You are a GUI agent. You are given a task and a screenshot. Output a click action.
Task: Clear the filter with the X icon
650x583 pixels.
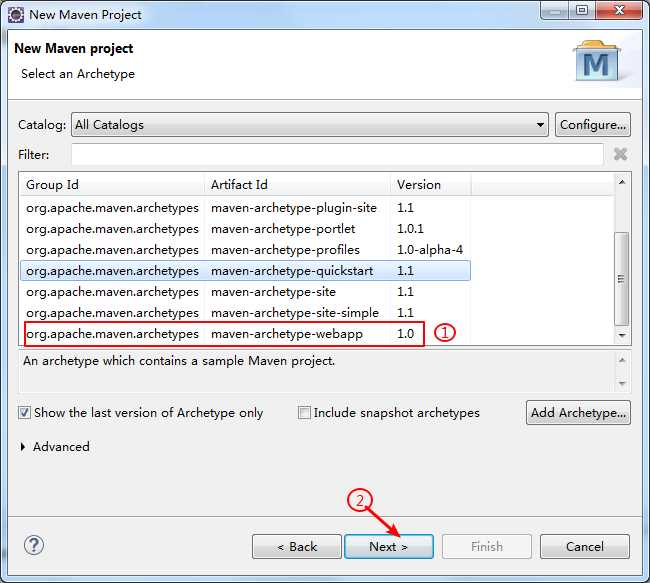620,154
